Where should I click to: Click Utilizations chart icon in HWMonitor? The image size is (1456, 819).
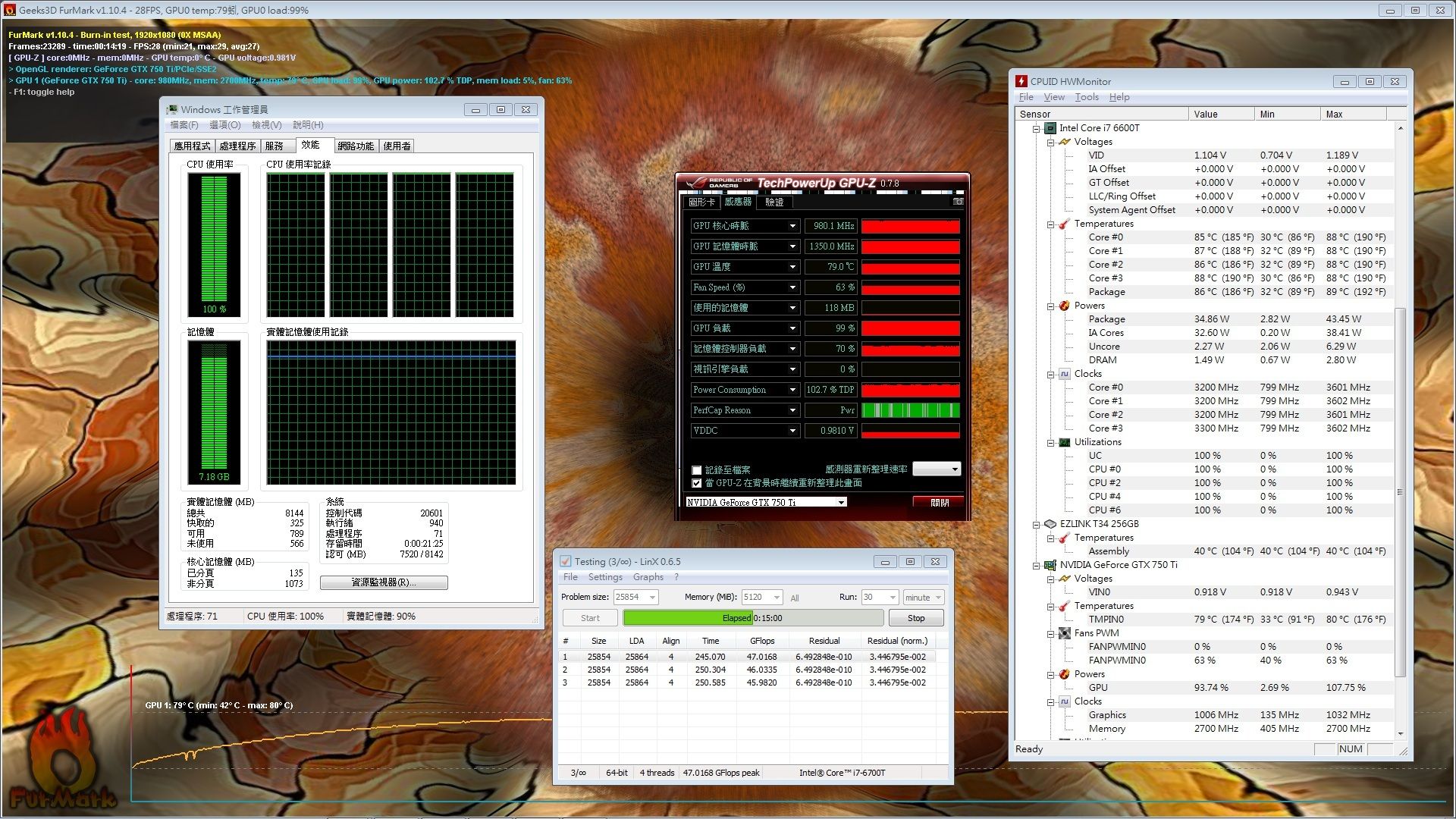pyautogui.click(x=1065, y=442)
